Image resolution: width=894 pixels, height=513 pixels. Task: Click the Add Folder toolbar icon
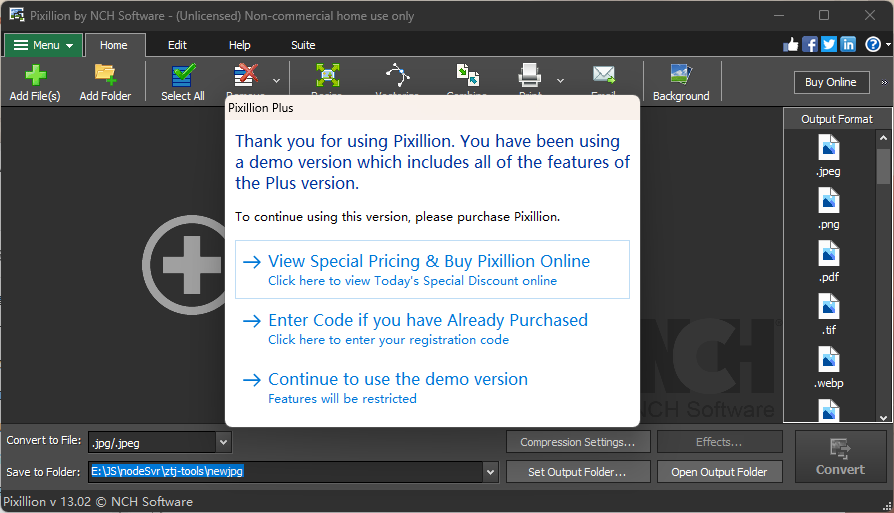click(x=105, y=75)
